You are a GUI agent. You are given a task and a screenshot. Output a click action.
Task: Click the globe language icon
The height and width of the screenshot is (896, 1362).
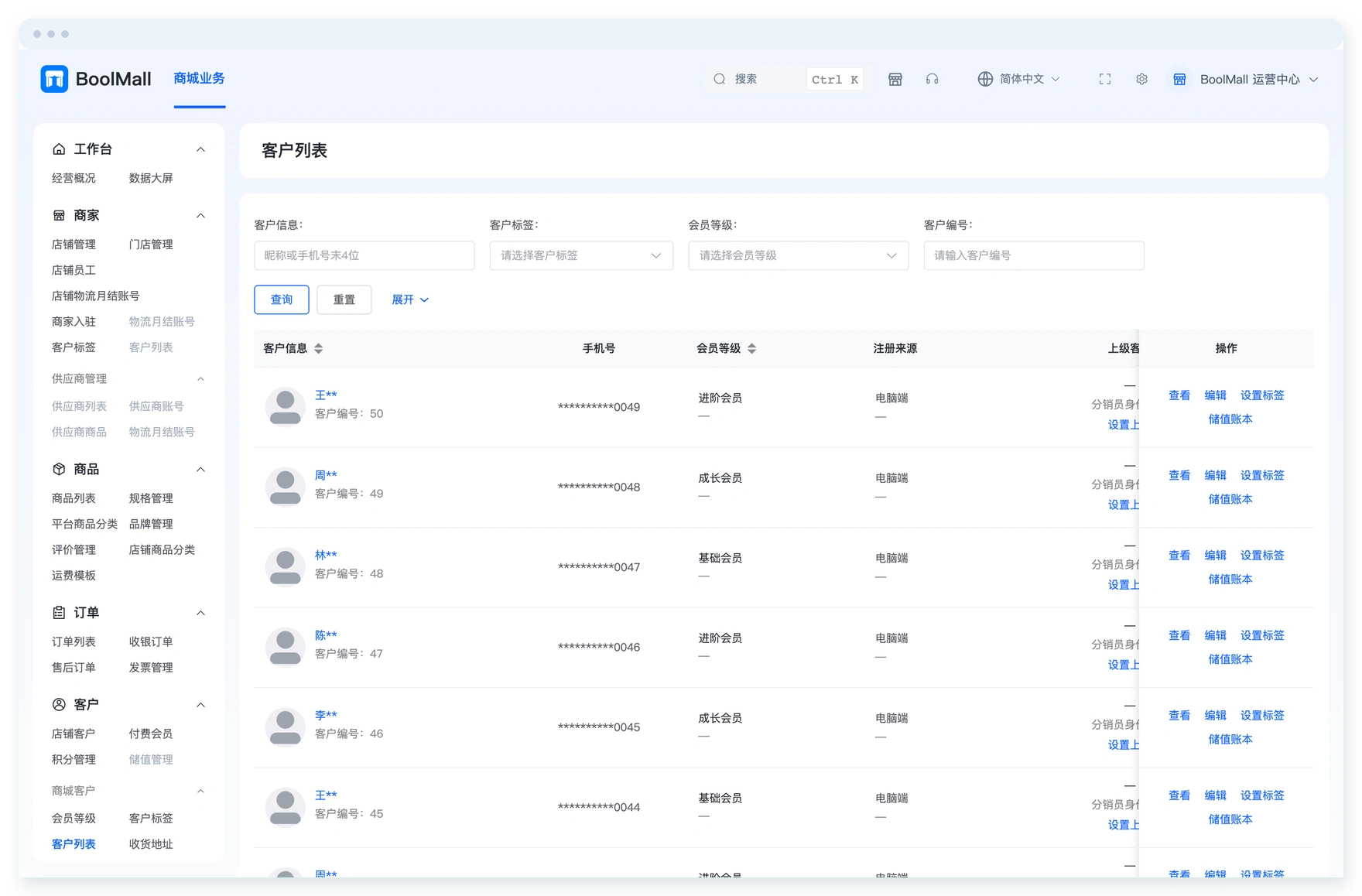(x=985, y=79)
